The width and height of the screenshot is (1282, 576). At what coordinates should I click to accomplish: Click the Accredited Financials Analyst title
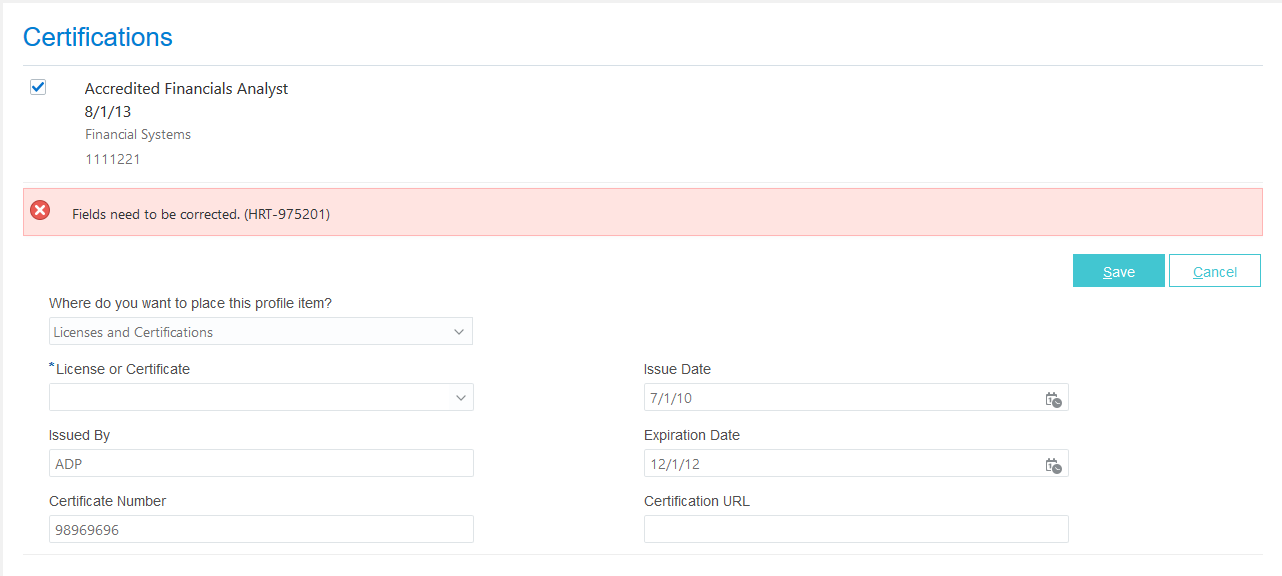[x=186, y=89]
